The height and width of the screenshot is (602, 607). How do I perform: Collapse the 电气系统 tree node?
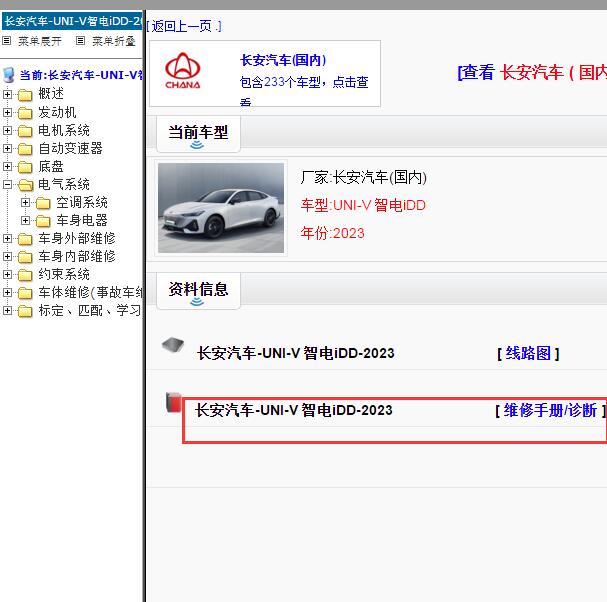pyautogui.click(x=7, y=184)
